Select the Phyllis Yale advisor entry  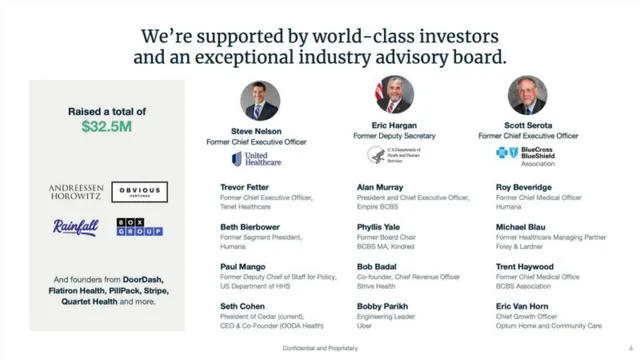pyautogui.click(x=386, y=237)
